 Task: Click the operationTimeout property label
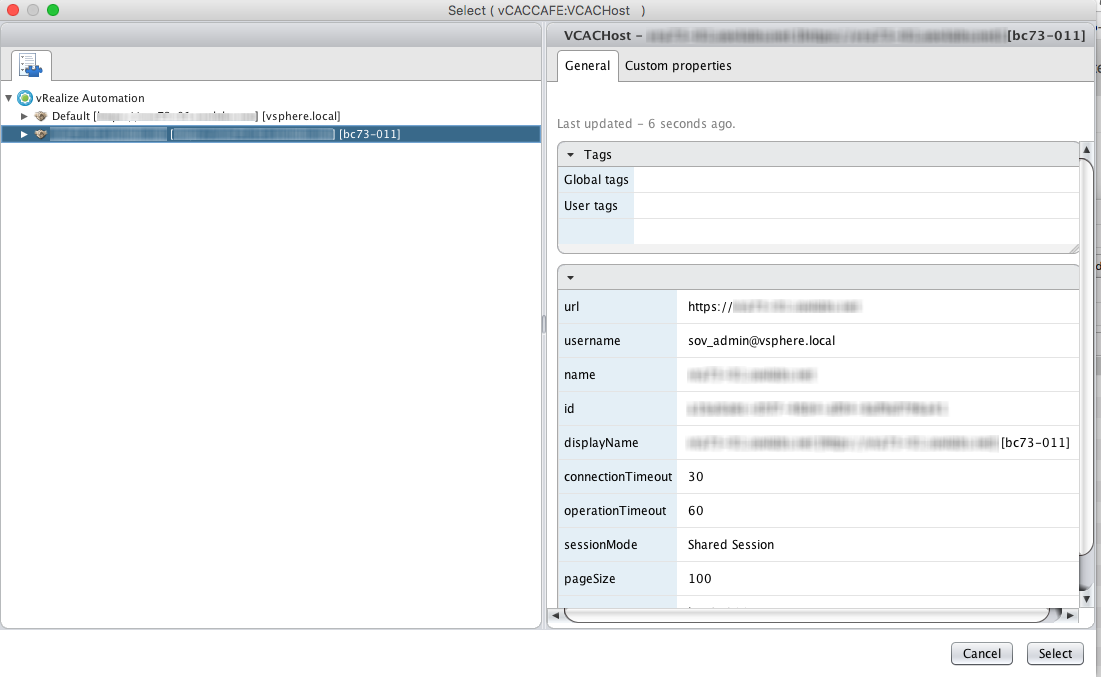(615, 511)
